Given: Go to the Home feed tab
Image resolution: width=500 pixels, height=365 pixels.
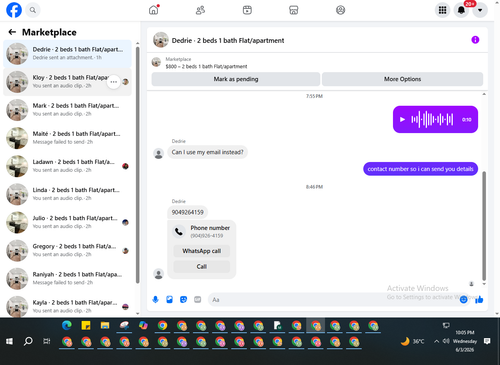Looking at the screenshot, I should (154, 10).
